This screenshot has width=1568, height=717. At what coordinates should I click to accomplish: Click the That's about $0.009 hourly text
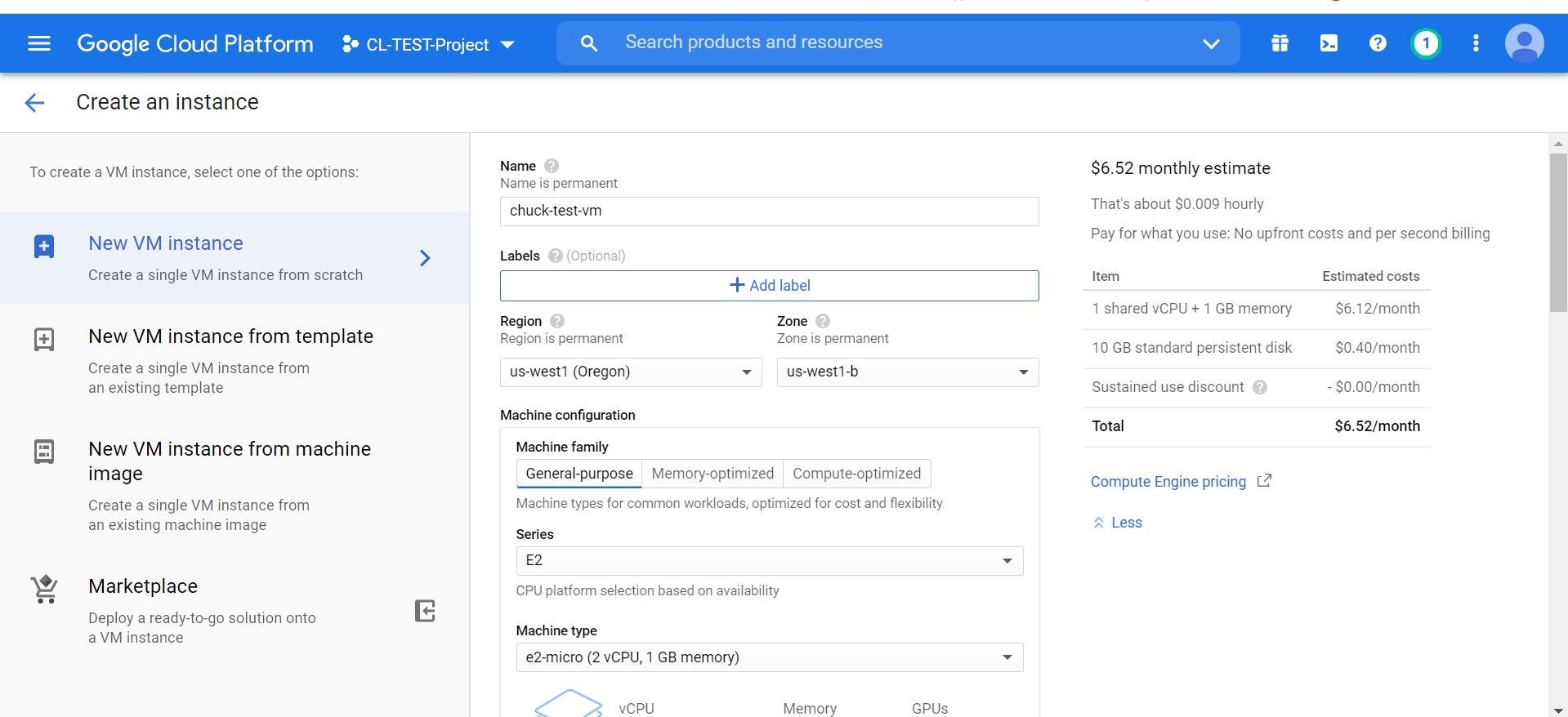1177,204
